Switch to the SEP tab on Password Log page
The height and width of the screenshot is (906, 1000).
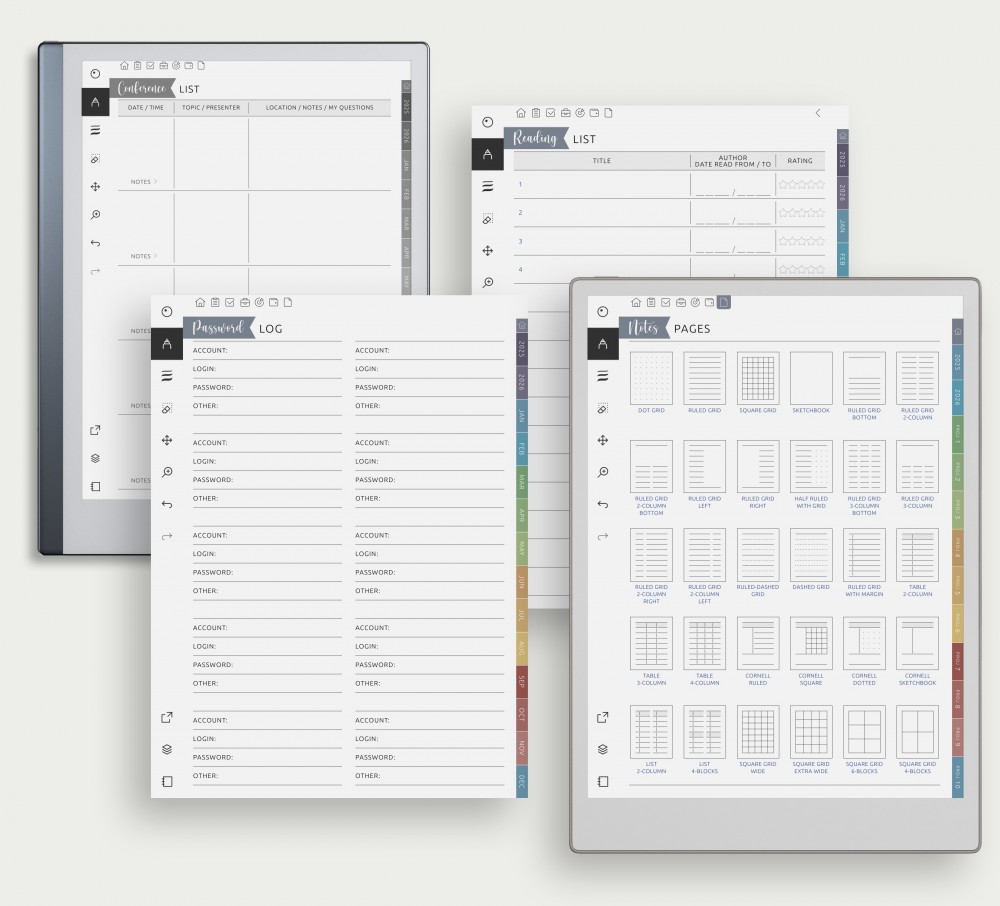521,682
